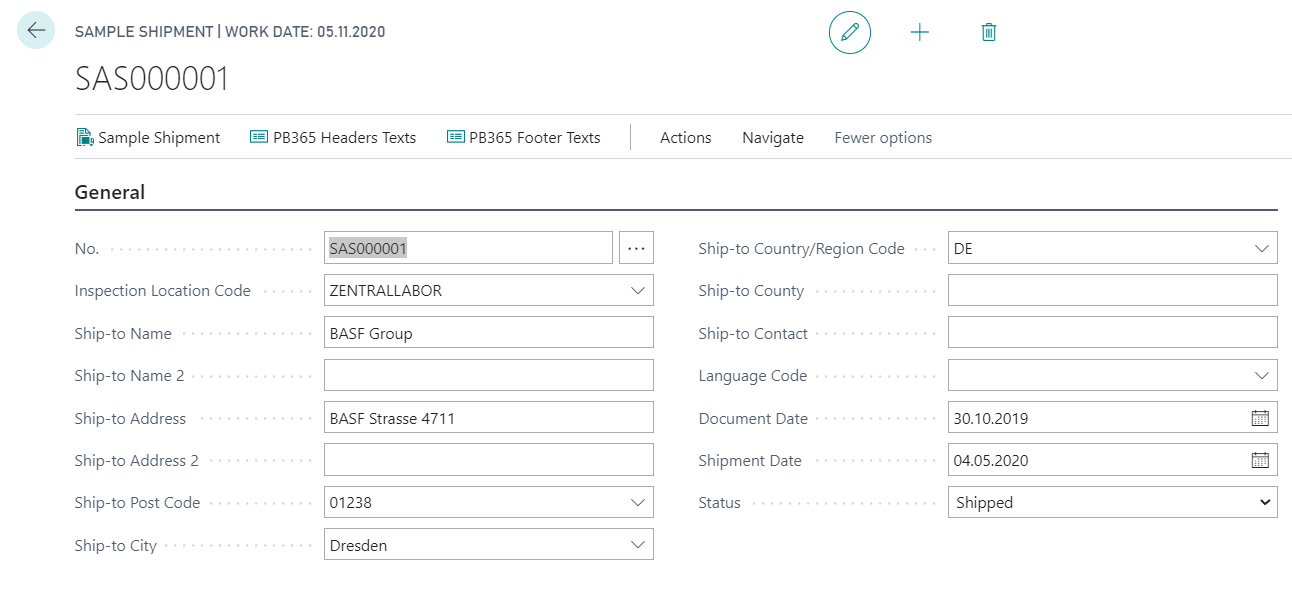Expand Ship-to Country/Region Code dropdown
Screen dimensions: 1292x591
pyautogui.click(x=1262, y=248)
